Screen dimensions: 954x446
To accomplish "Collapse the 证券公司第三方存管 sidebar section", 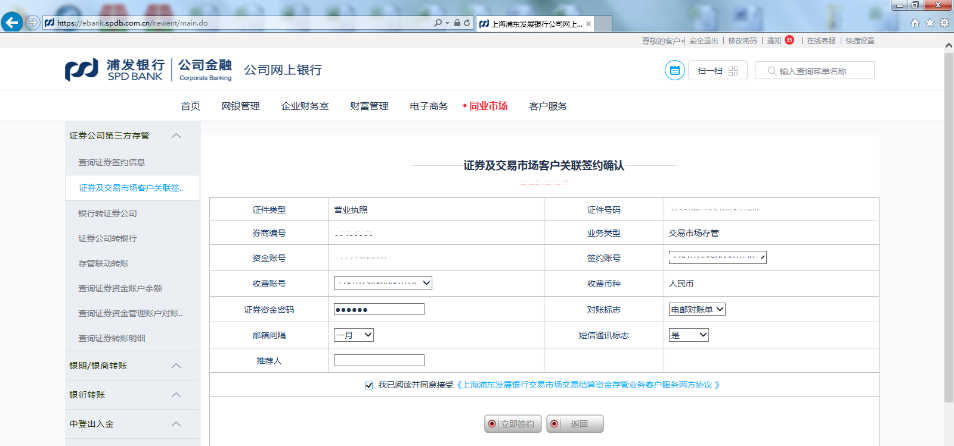I will coord(176,135).
